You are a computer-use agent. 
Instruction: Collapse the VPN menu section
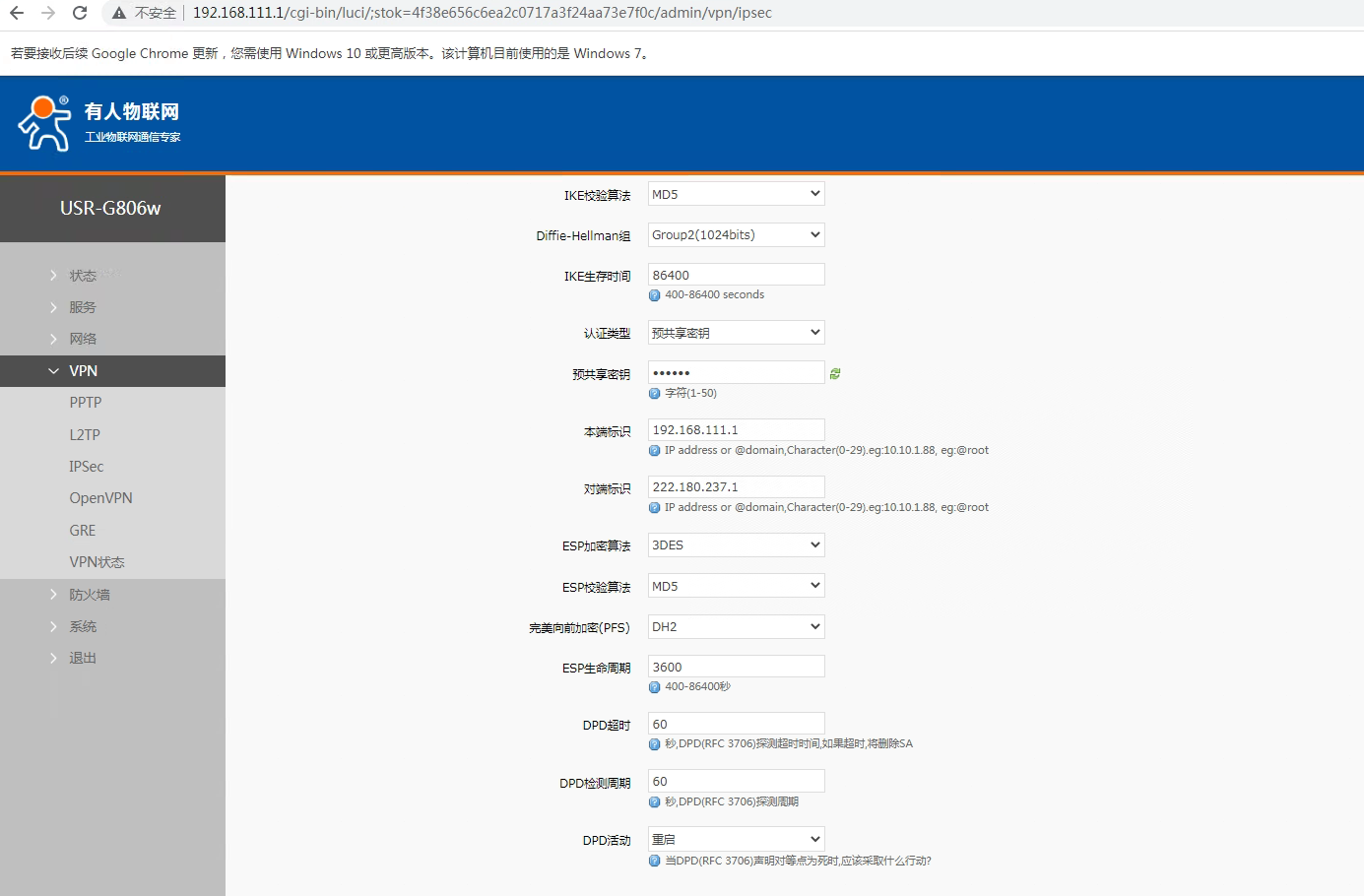(83, 371)
